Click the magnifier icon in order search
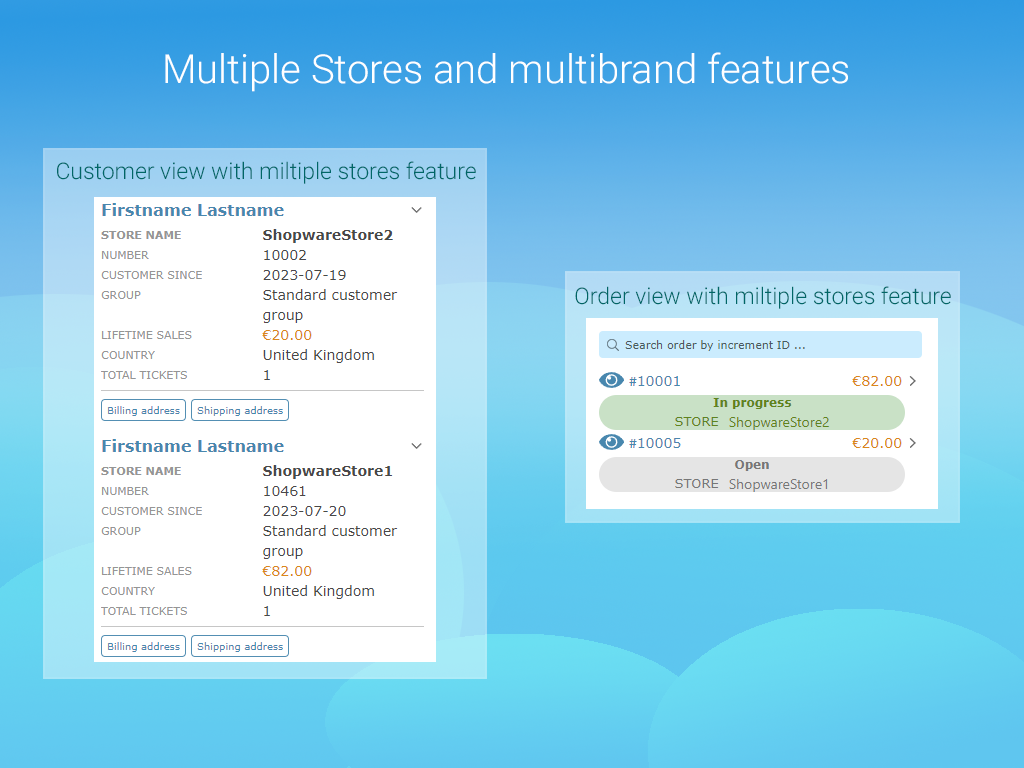The width and height of the screenshot is (1024, 768). click(613, 345)
